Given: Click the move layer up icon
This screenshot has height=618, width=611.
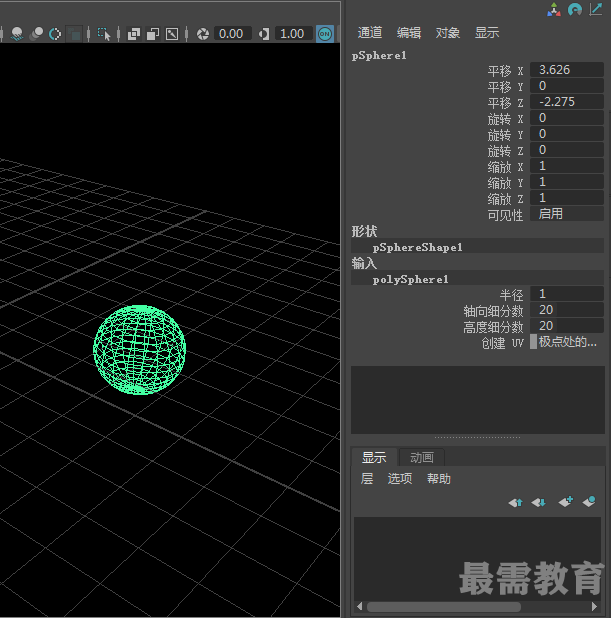Looking at the screenshot, I should [515, 502].
